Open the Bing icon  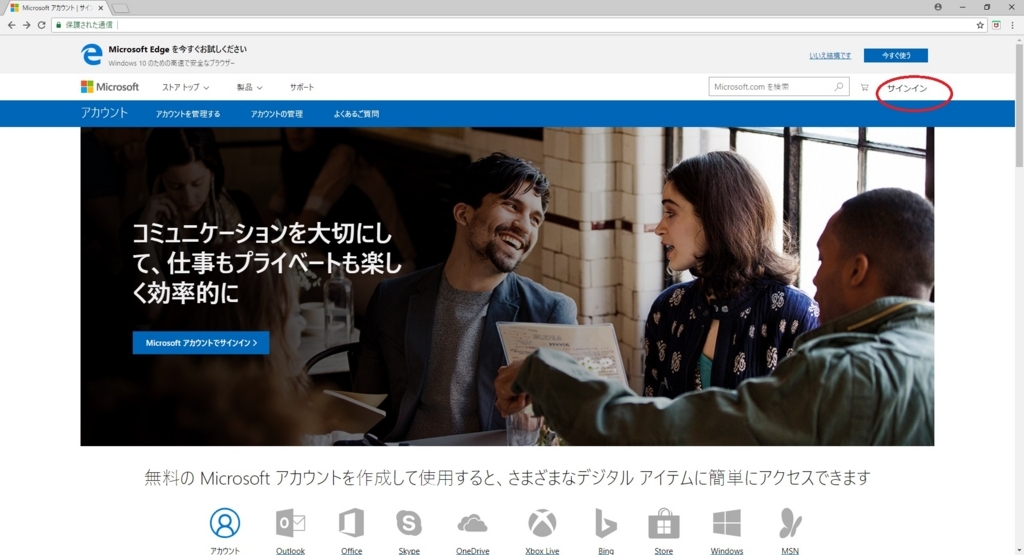pyautogui.click(x=605, y=523)
